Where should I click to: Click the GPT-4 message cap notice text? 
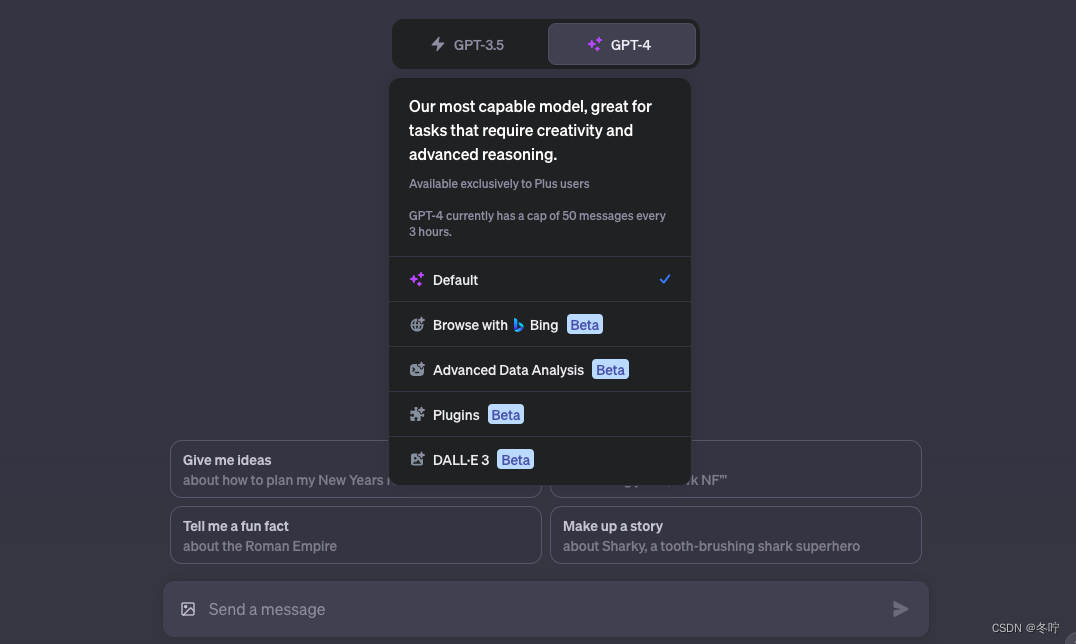coord(537,224)
